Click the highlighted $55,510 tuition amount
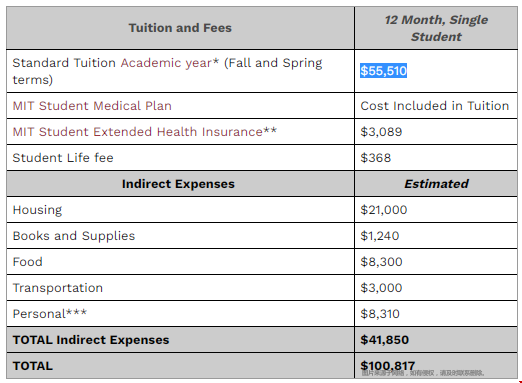 point(383,71)
